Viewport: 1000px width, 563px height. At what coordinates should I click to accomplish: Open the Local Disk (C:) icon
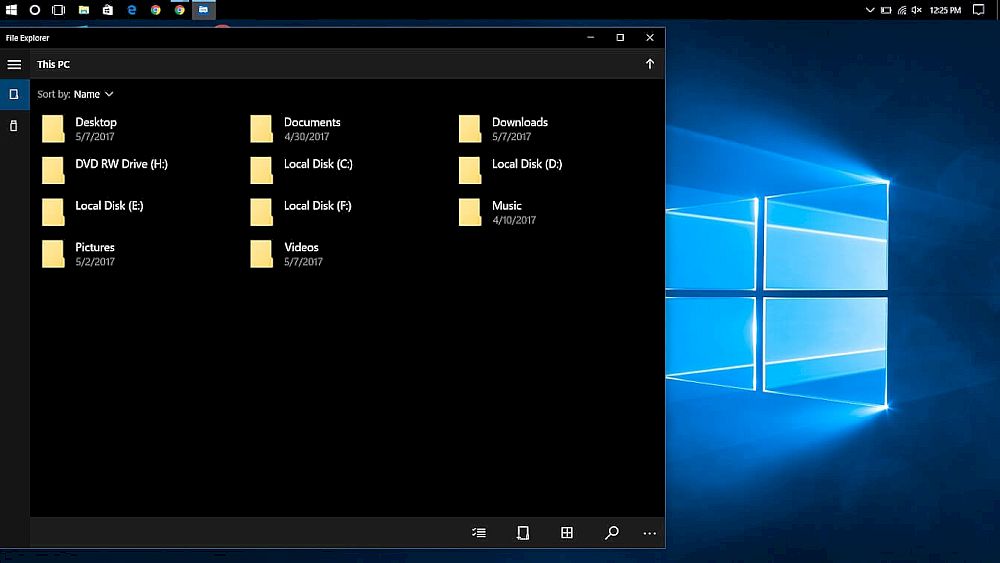(261, 170)
